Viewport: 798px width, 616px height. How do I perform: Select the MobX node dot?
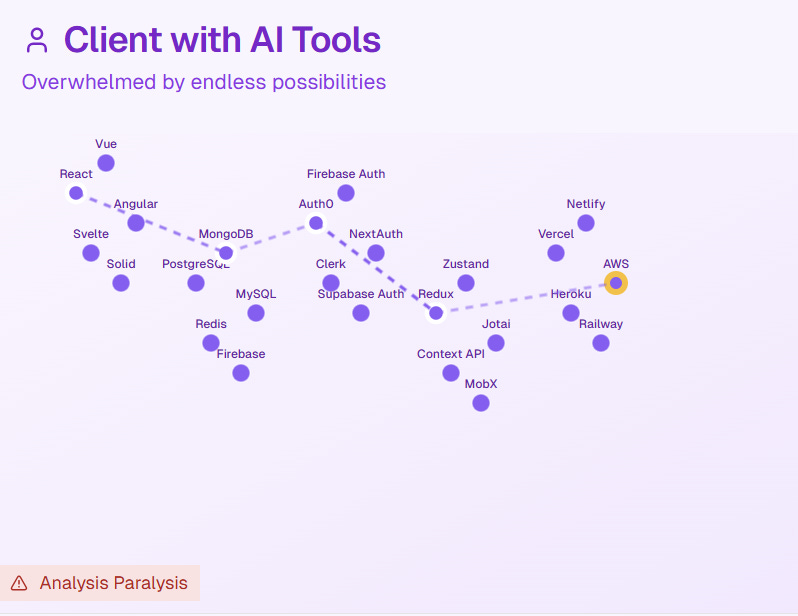481,403
